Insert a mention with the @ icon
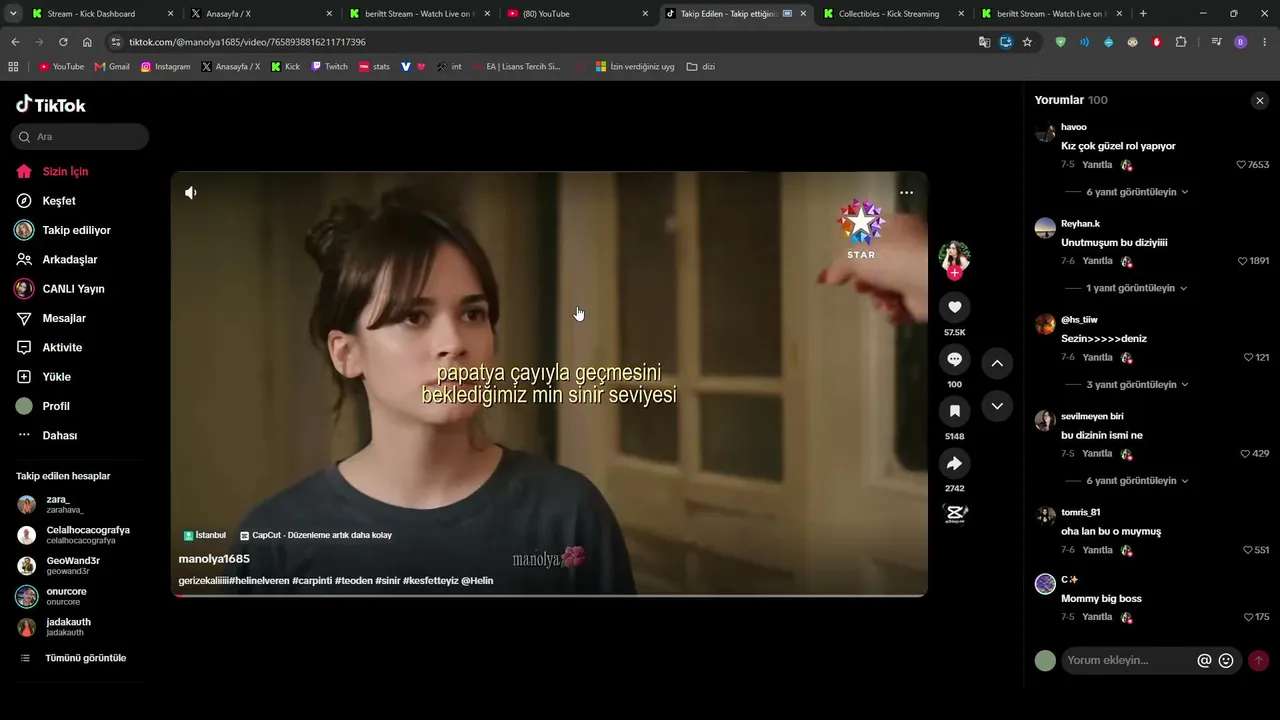Image resolution: width=1280 pixels, height=720 pixels. 1204,660
